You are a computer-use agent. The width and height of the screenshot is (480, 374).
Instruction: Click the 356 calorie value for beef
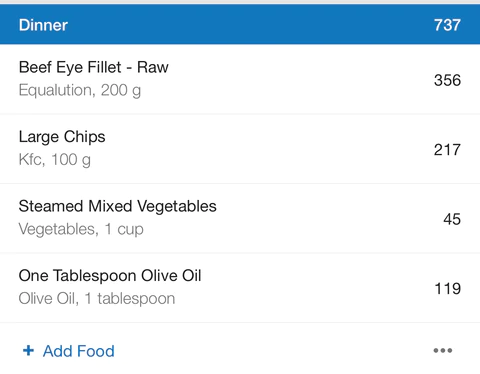tap(447, 80)
